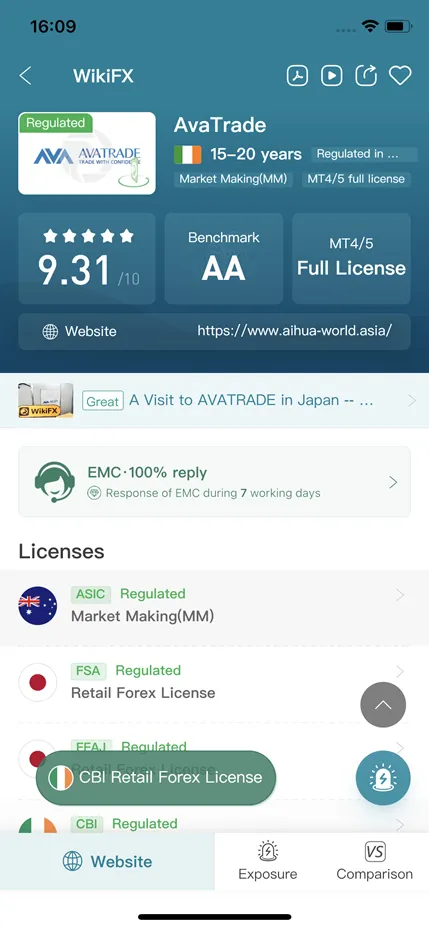The height and width of the screenshot is (929, 429).
Task: Tap the AvaTrade logo thumbnail
Action: point(87,153)
